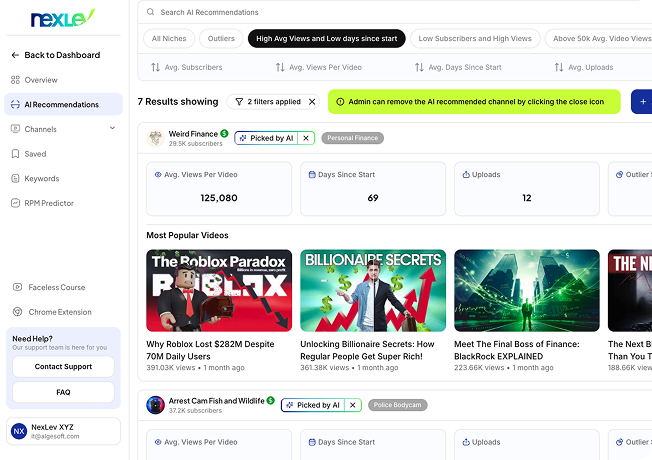
Task: Click the NexLev logo
Action: click(x=63, y=18)
